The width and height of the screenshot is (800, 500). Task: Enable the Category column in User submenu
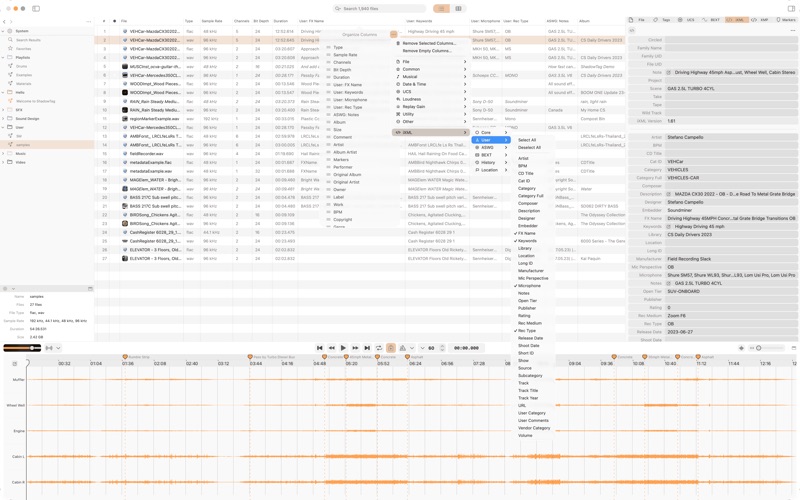click(x=531, y=188)
